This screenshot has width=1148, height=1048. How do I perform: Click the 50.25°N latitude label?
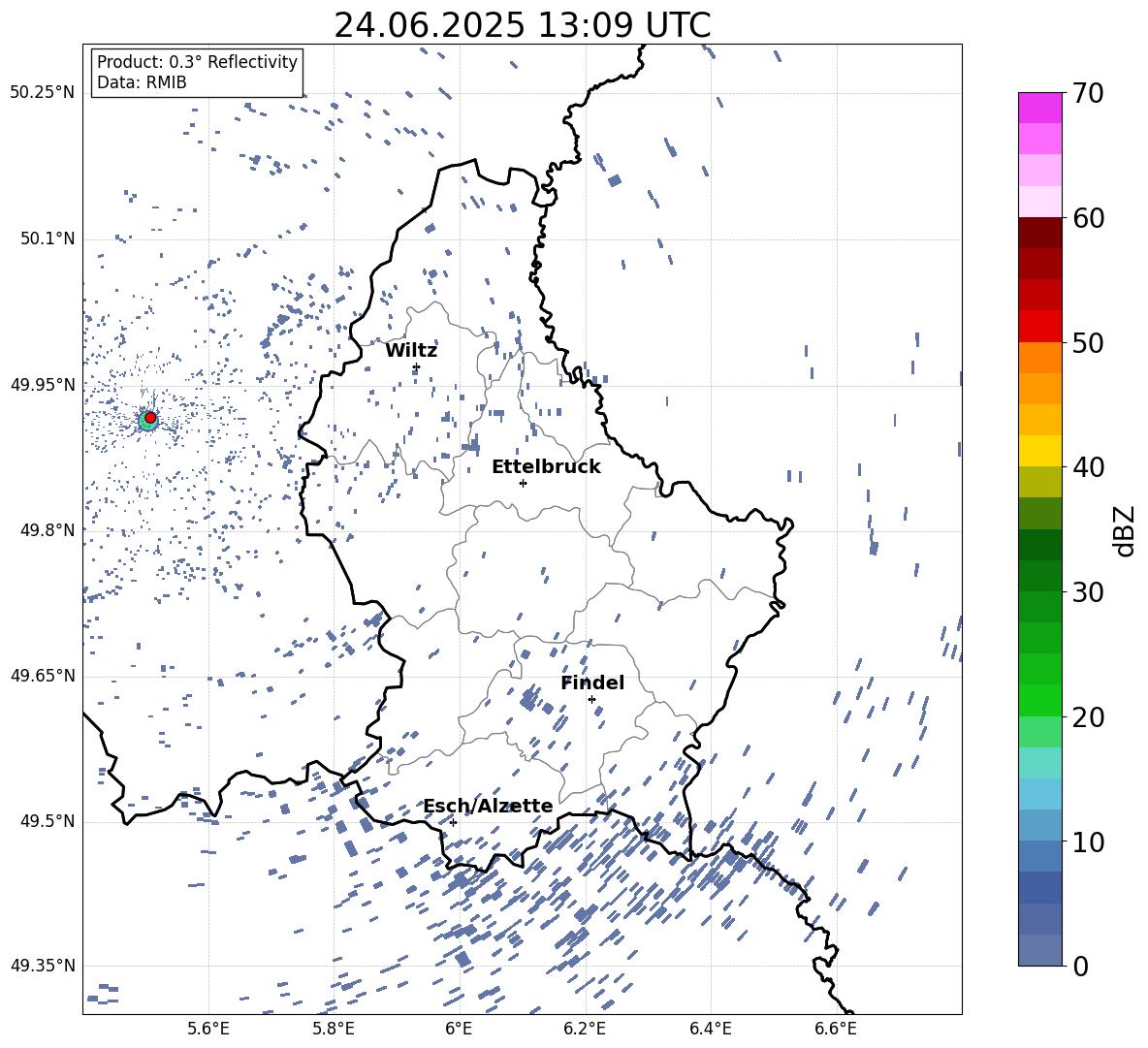[x=43, y=93]
